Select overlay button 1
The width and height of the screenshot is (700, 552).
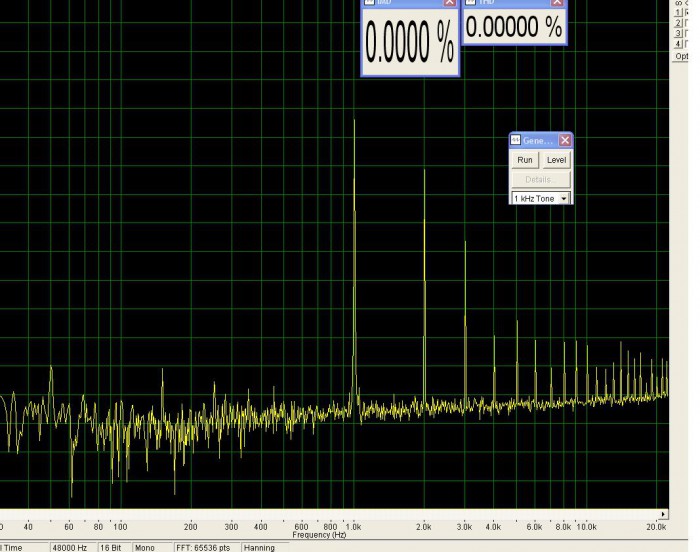click(x=679, y=13)
